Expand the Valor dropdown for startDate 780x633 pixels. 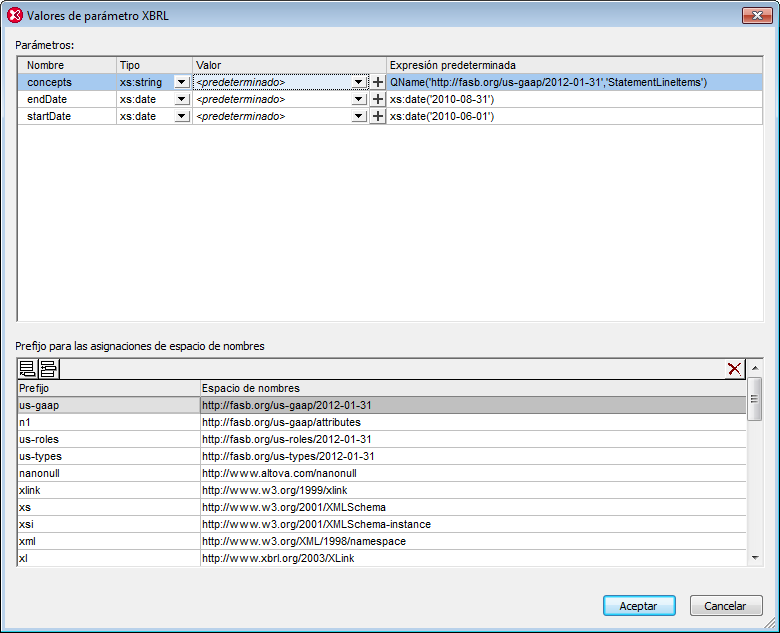coord(358,116)
